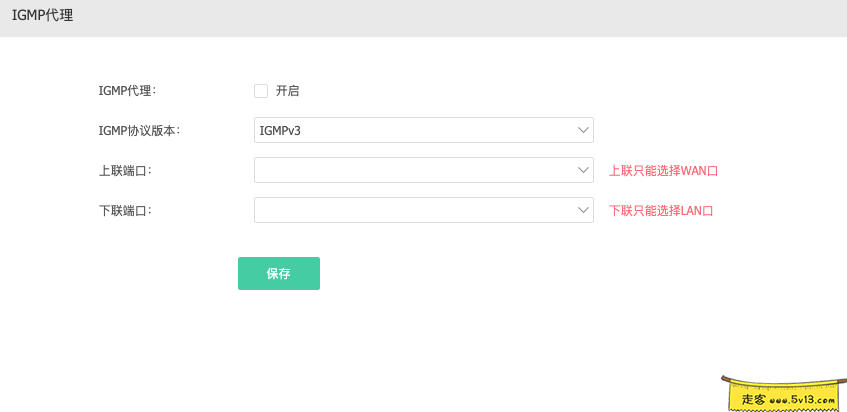
Task: Click the red hint 上联只能选择WAN口
Action: click(x=664, y=171)
